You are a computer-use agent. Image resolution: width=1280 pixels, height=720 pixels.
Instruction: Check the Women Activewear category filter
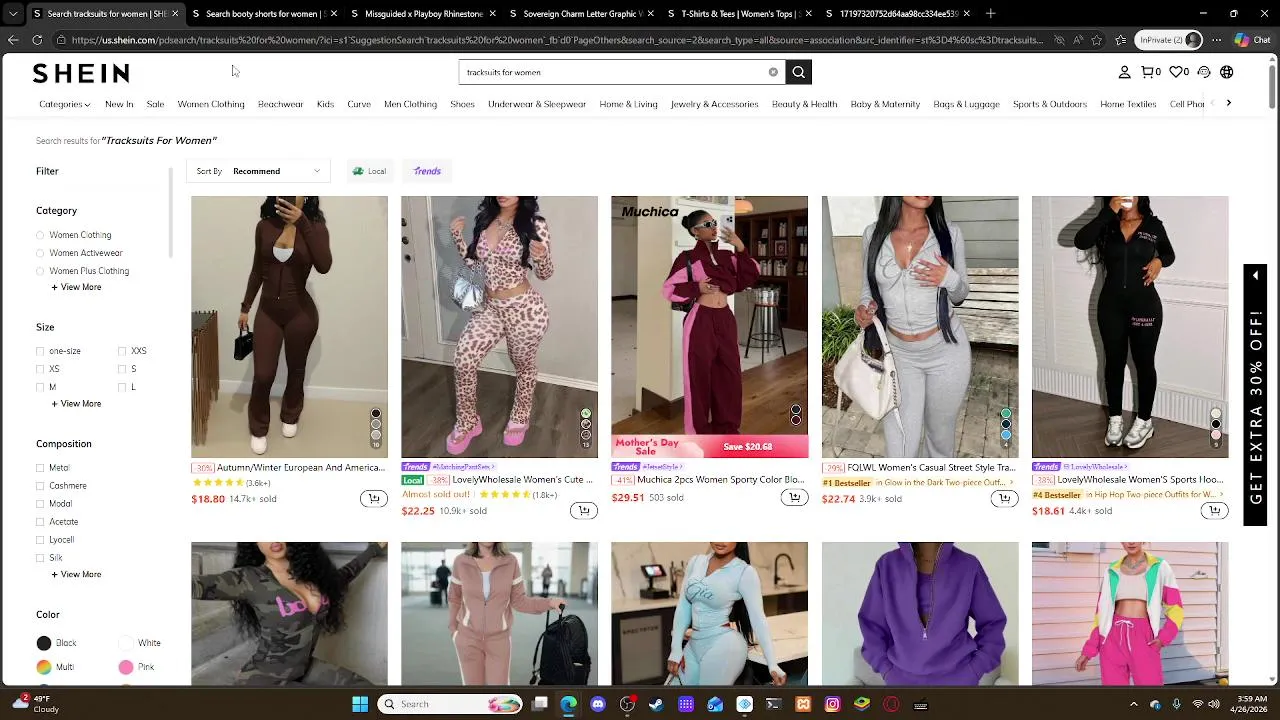click(40, 253)
